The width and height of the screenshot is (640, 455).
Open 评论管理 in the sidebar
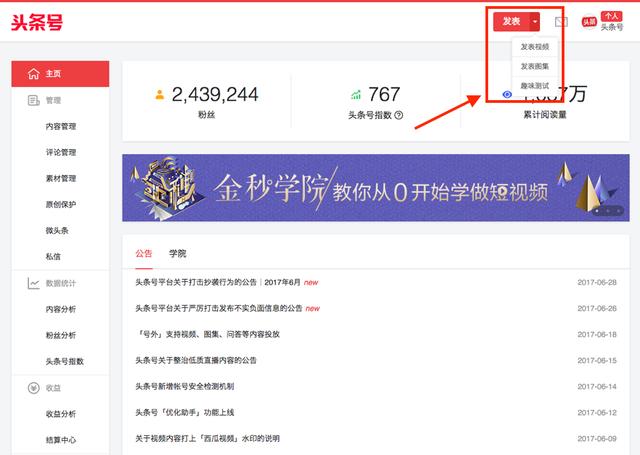(61, 153)
